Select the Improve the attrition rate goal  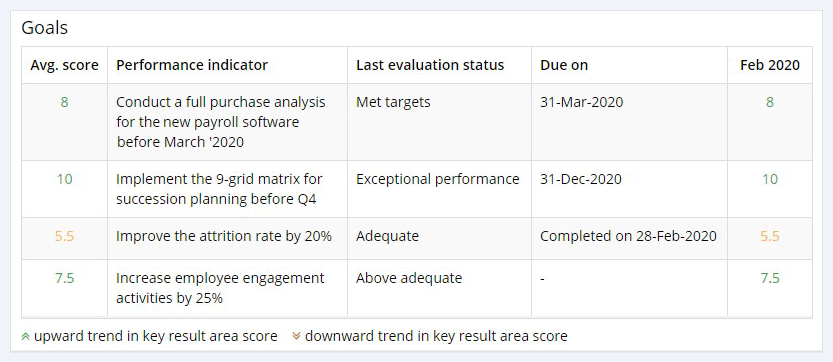tap(224, 236)
